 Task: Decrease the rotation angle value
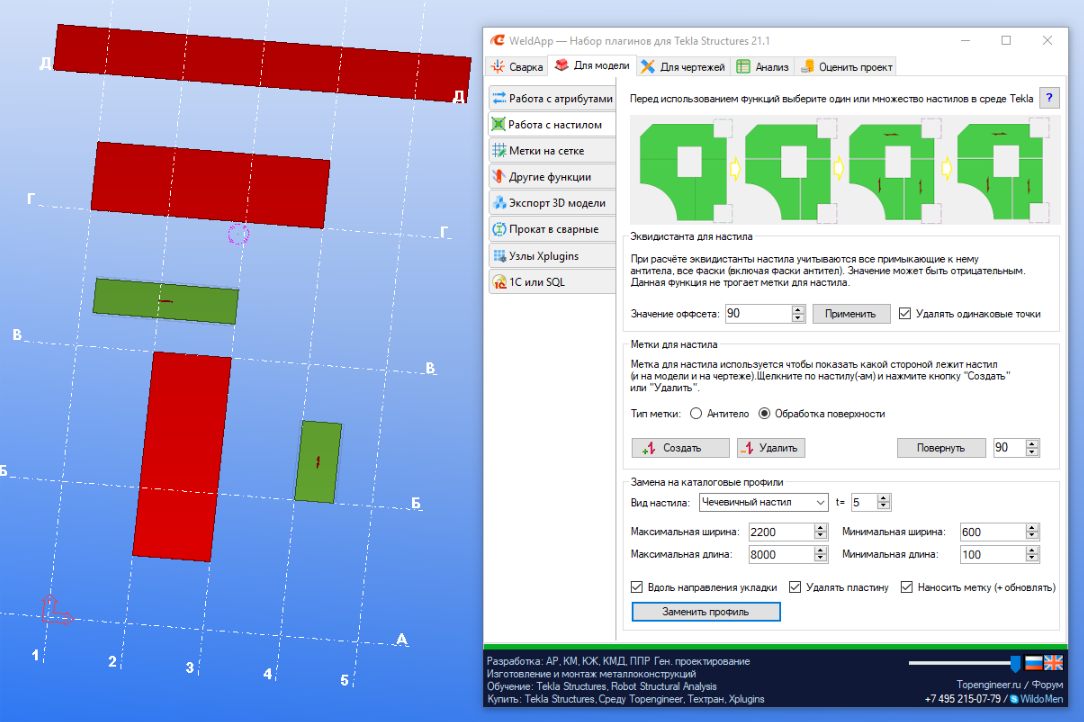(x=1032, y=452)
